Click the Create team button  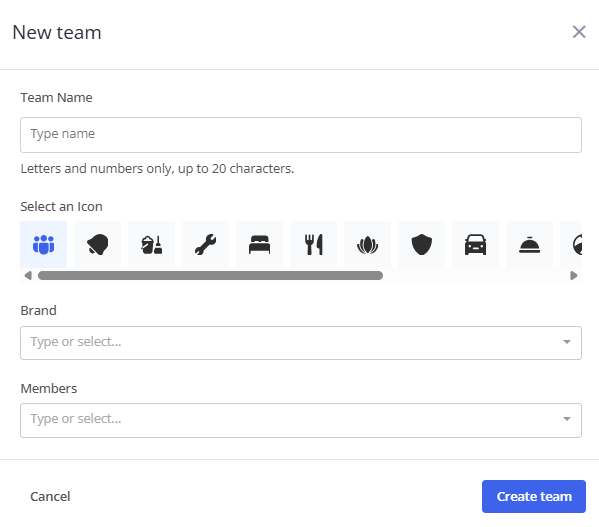(x=534, y=496)
